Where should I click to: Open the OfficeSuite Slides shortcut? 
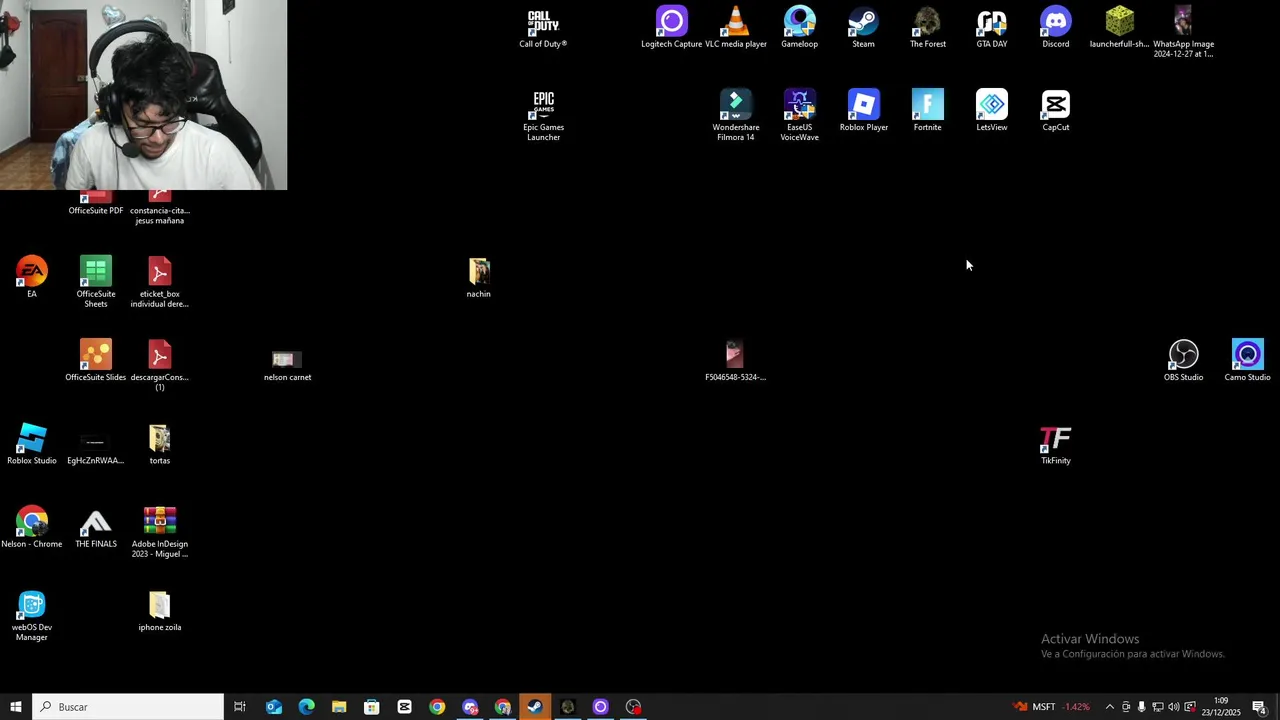(x=96, y=360)
